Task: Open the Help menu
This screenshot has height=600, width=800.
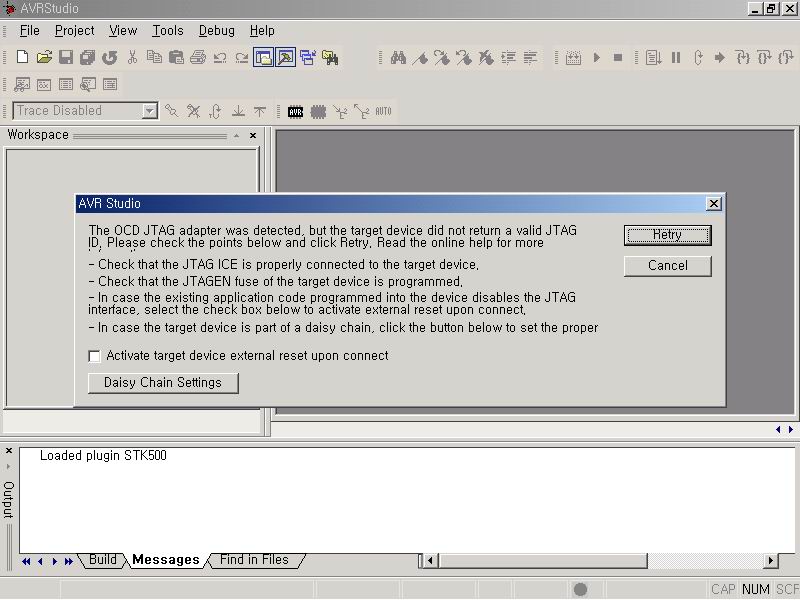Action: coord(262,31)
